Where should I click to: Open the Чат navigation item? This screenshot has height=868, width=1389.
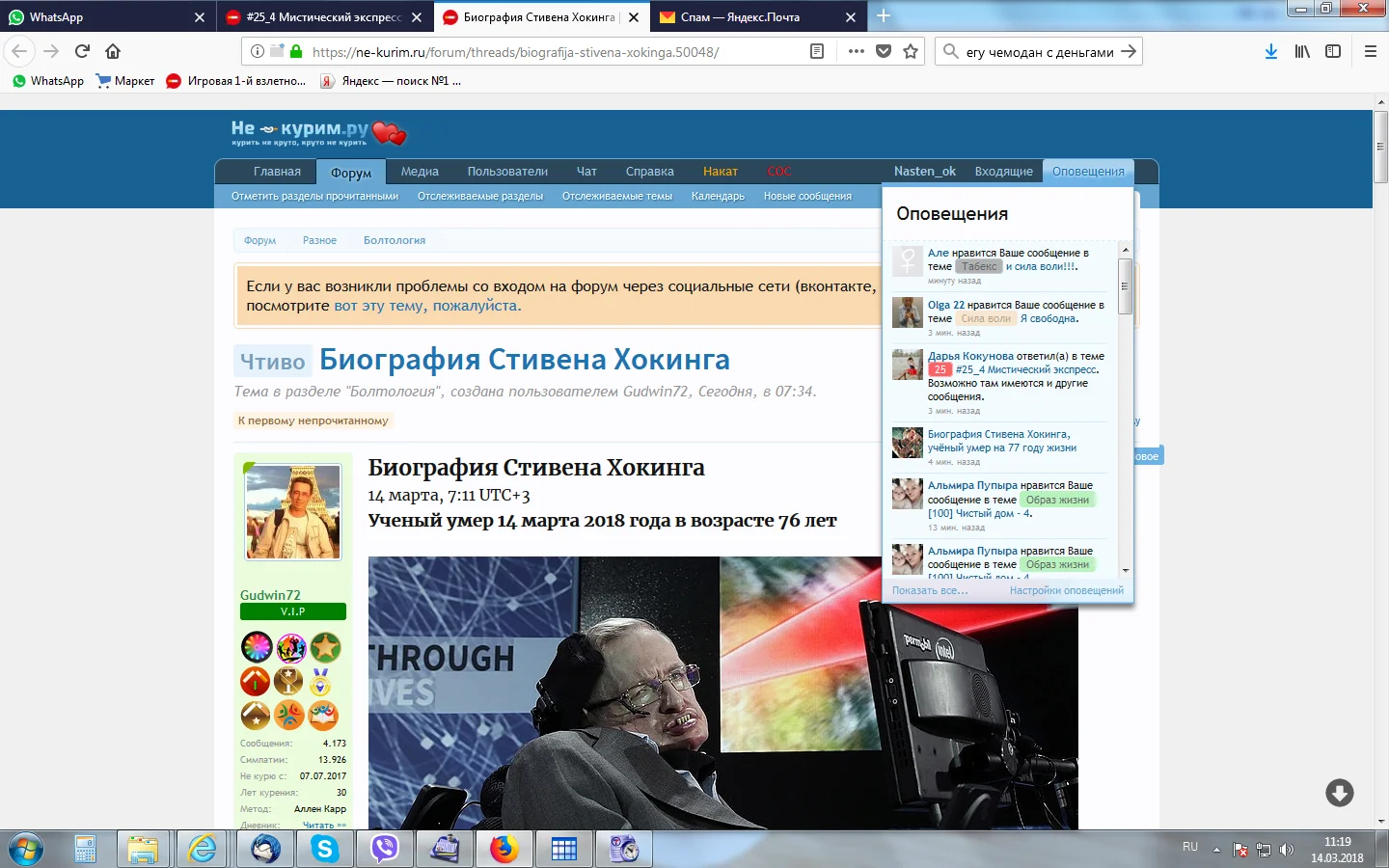click(586, 172)
